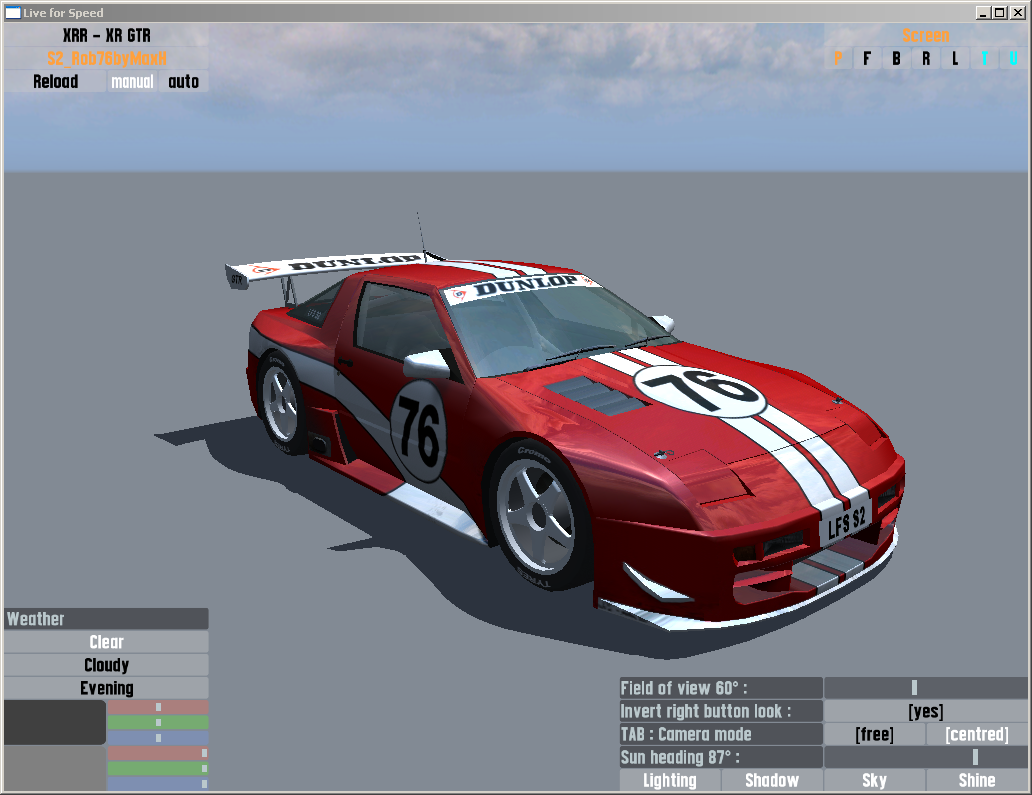Viewport: 1032px width, 795px height.
Task: Select Clear weather
Action: click(107, 642)
